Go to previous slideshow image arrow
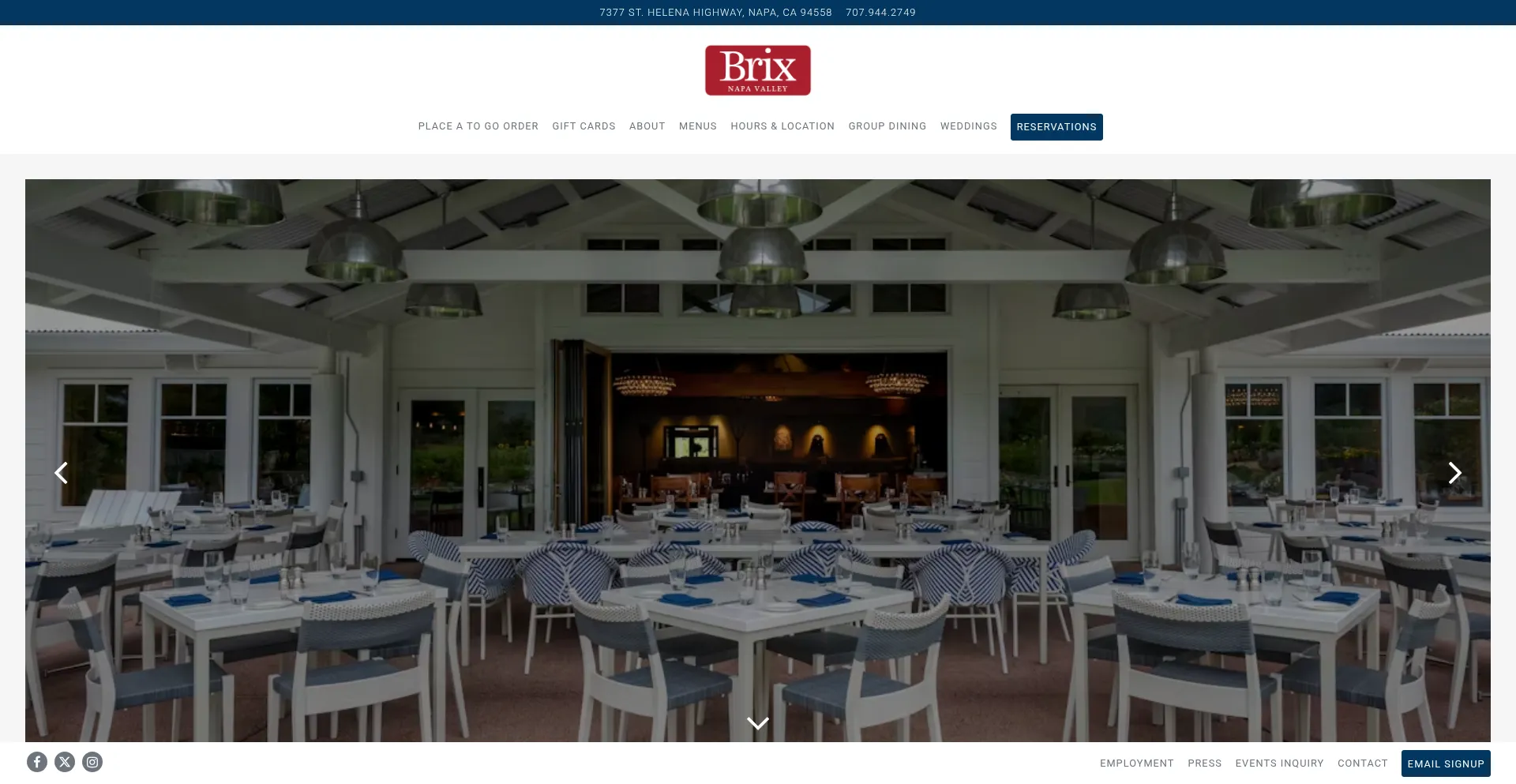 pos(61,473)
